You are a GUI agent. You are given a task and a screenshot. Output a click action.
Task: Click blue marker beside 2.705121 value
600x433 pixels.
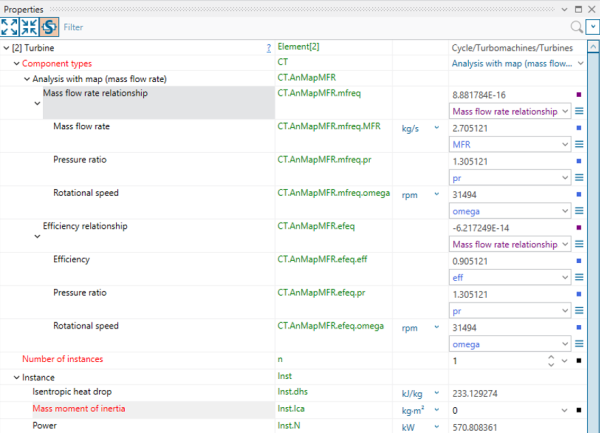point(579,128)
